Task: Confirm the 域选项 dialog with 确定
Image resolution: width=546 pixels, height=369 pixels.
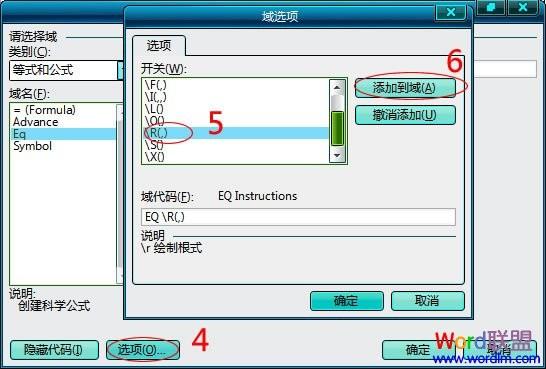Action: [346, 301]
